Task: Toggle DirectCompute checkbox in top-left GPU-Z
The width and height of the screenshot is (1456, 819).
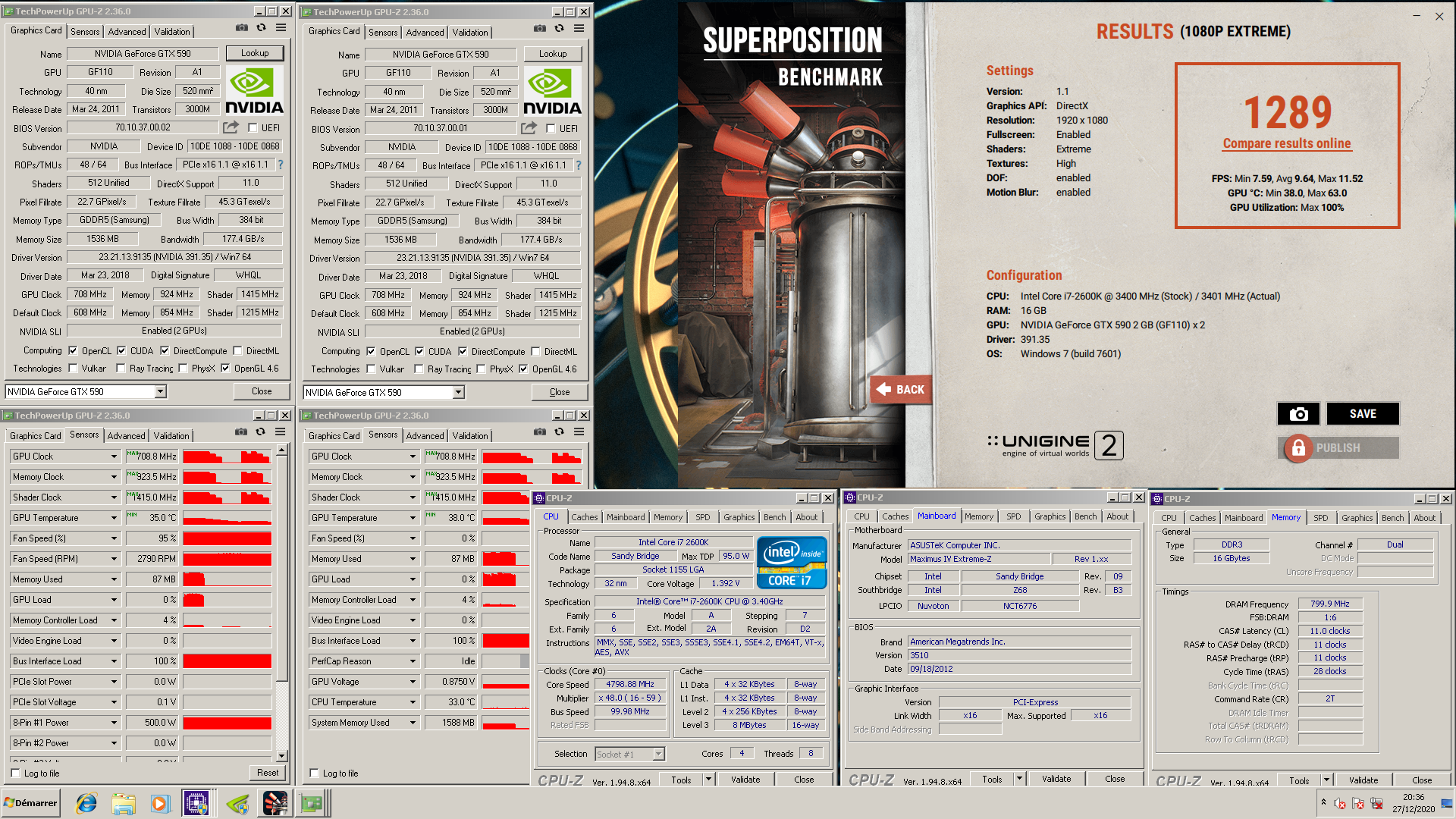Action: pyautogui.click(x=165, y=351)
